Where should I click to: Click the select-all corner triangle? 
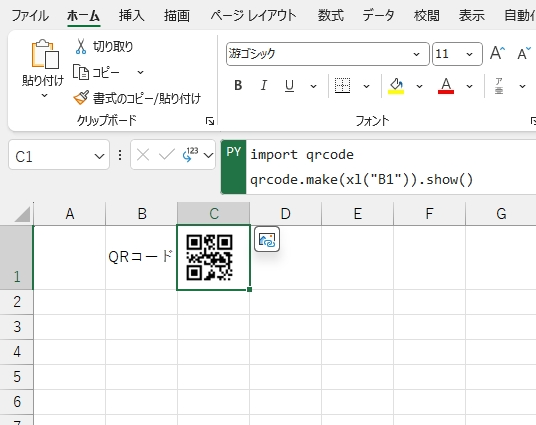(22, 214)
